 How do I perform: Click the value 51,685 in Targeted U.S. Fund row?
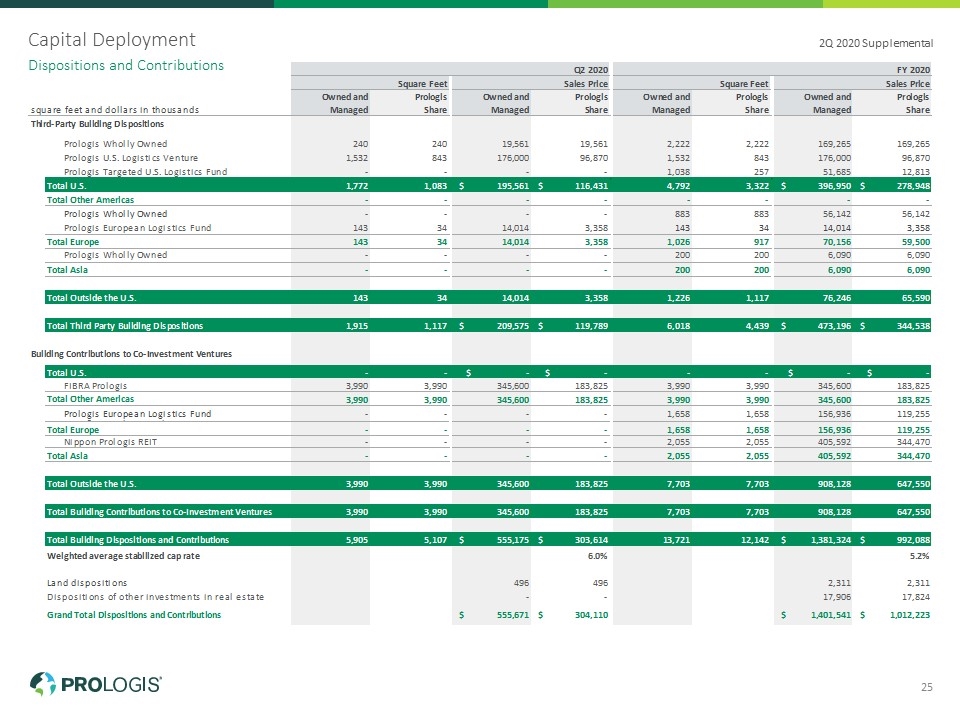point(837,172)
